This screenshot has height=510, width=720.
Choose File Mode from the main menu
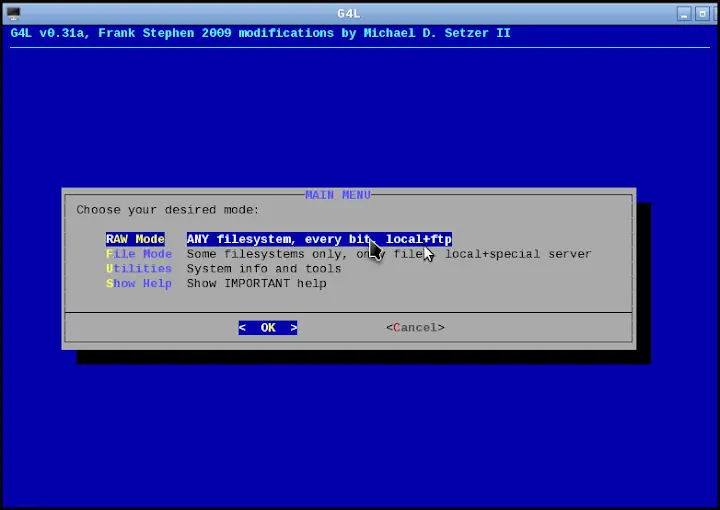pos(139,254)
